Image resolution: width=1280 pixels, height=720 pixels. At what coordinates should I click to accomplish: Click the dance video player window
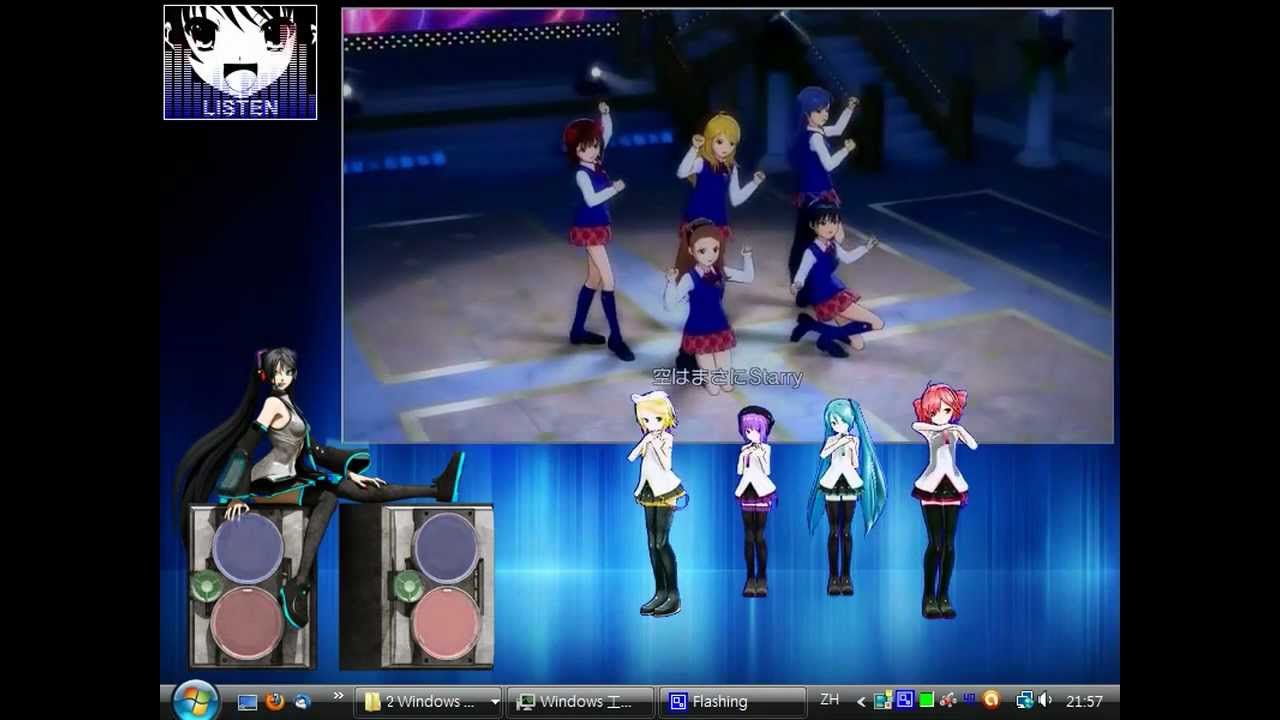coord(727,225)
